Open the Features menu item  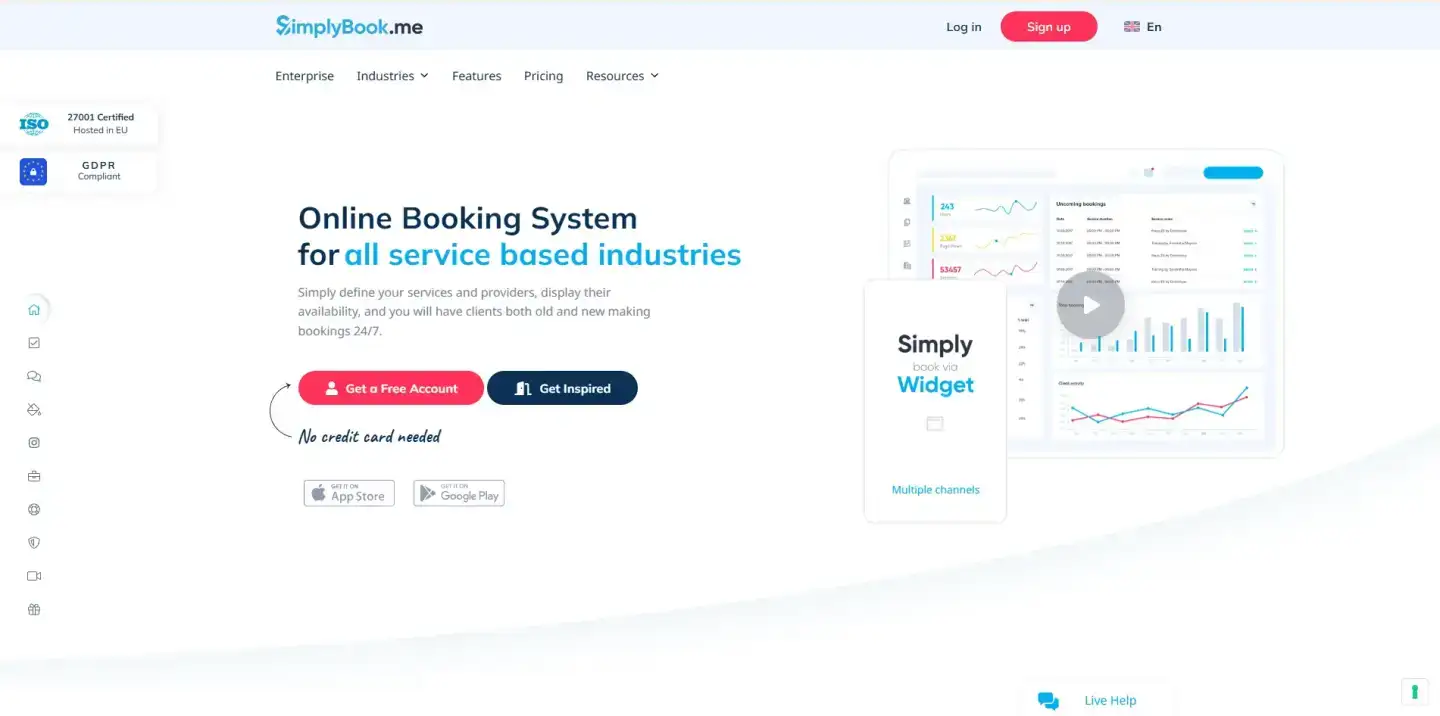point(476,76)
